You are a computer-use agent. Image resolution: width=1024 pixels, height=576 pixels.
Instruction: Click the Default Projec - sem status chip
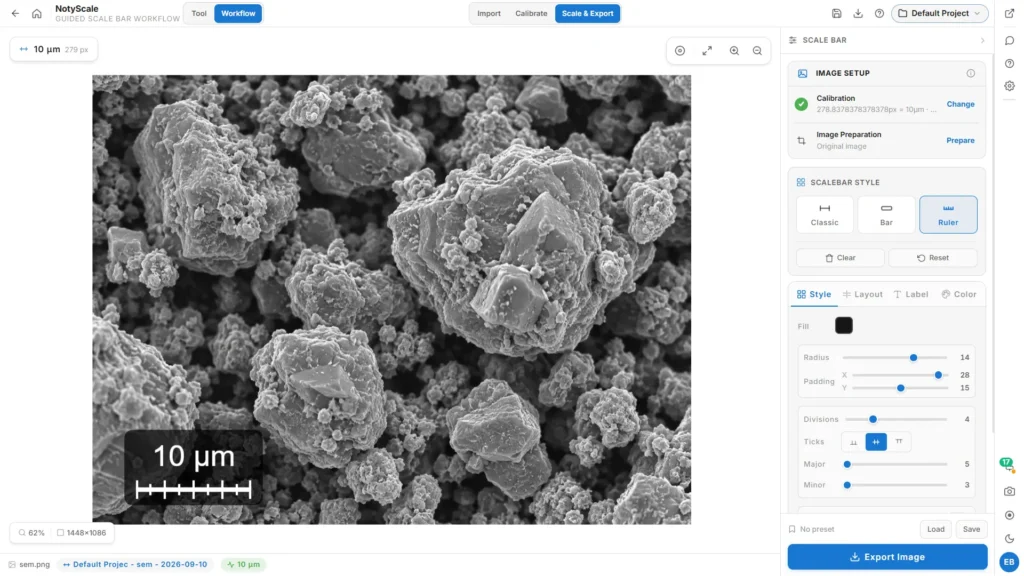click(x=135, y=564)
